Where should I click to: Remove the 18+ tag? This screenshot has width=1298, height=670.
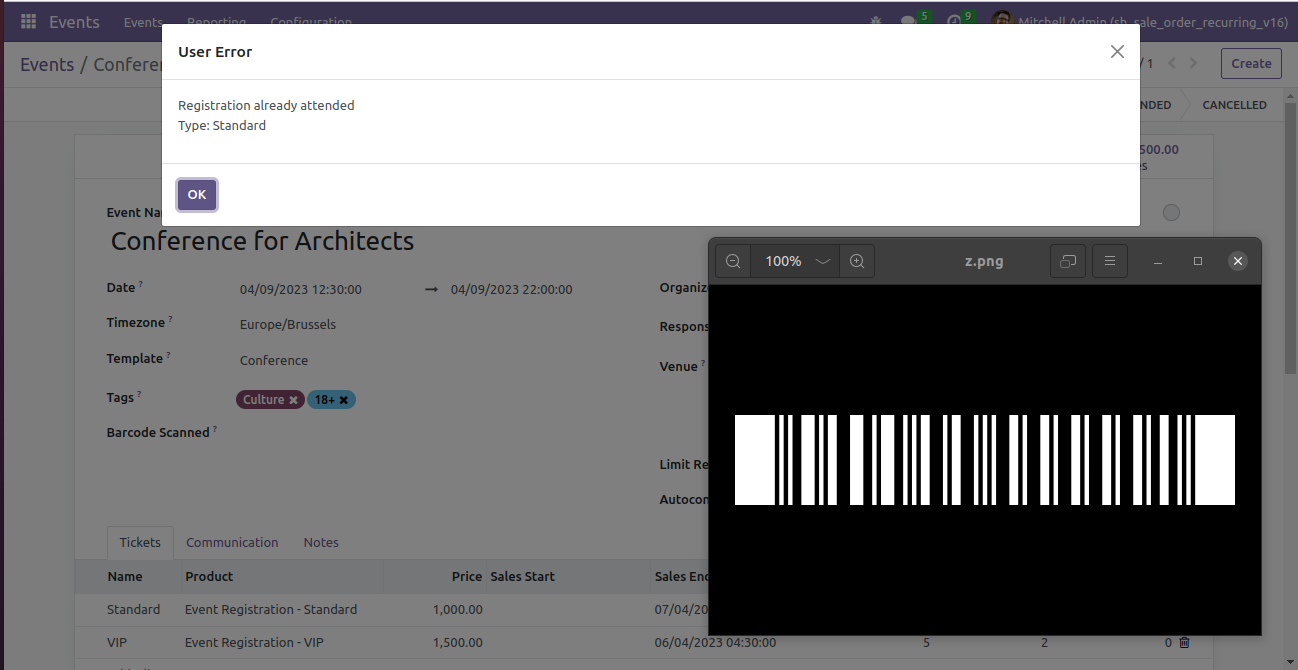(x=344, y=400)
